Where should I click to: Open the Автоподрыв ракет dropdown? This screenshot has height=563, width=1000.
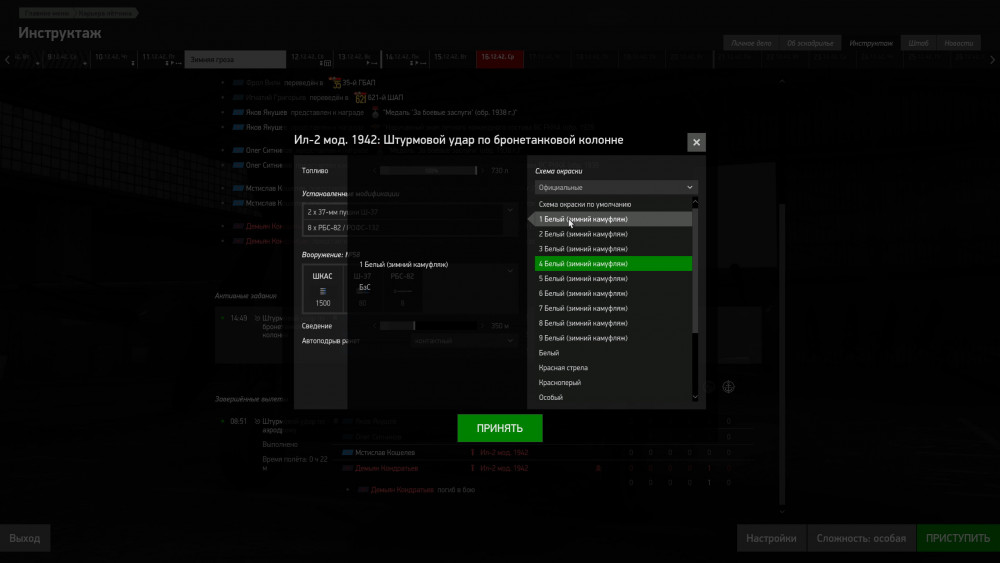point(464,341)
